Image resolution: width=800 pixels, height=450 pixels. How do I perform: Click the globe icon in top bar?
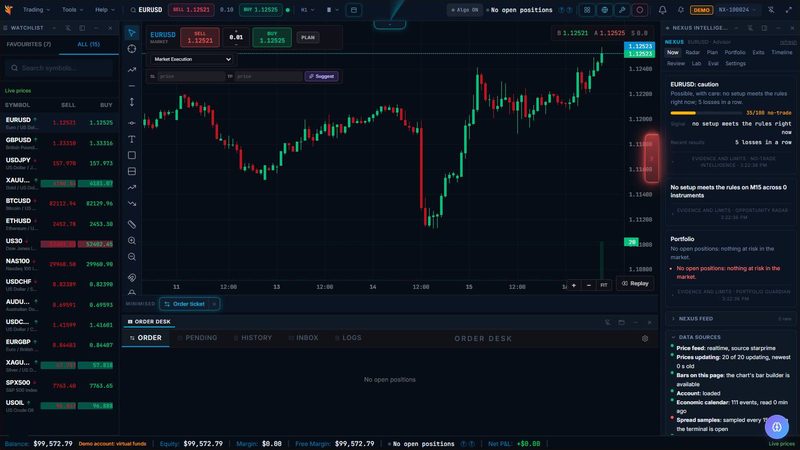click(605, 10)
